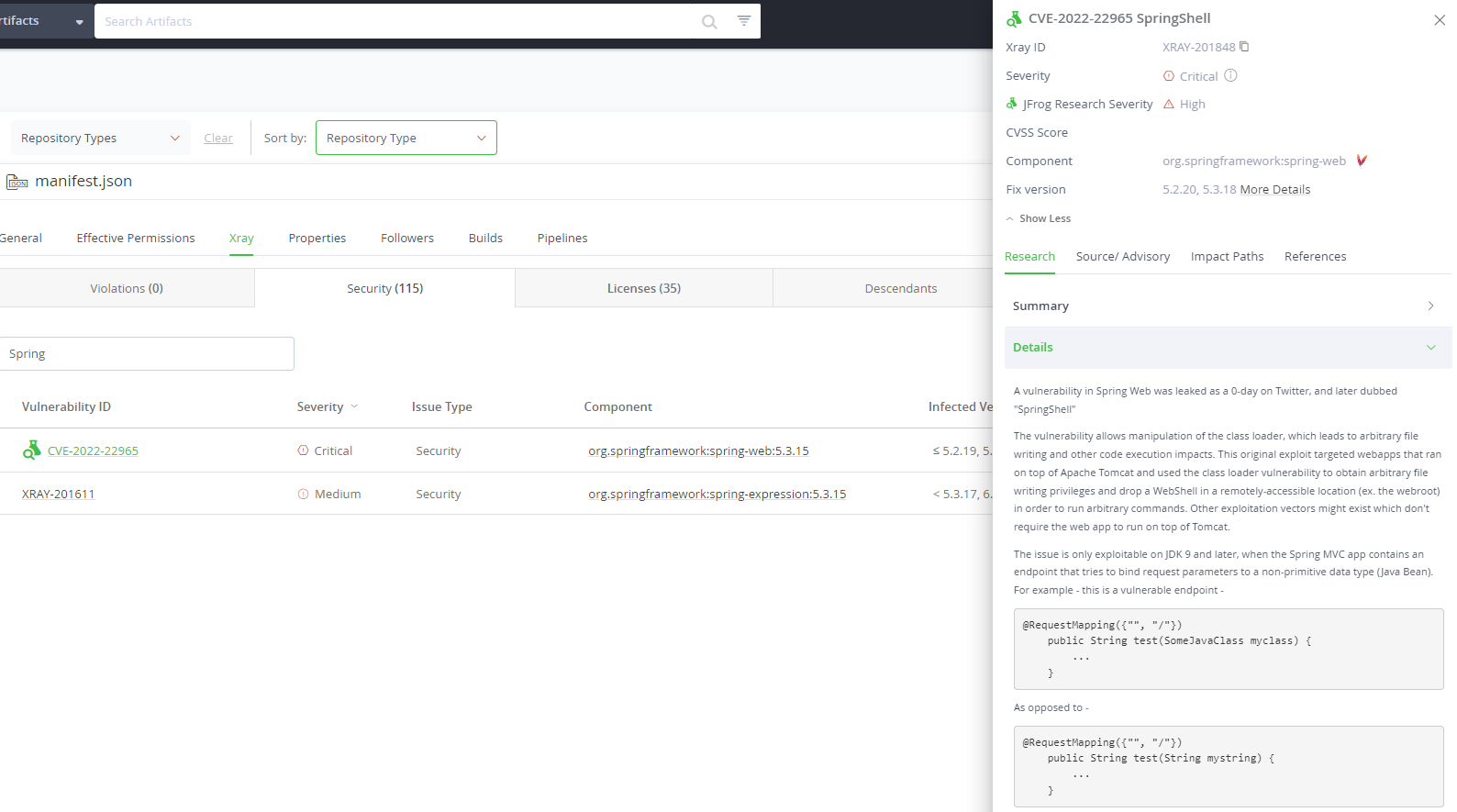Select the Security (115) sub-tab
This screenshot has width=1457, height=812.
385,288
